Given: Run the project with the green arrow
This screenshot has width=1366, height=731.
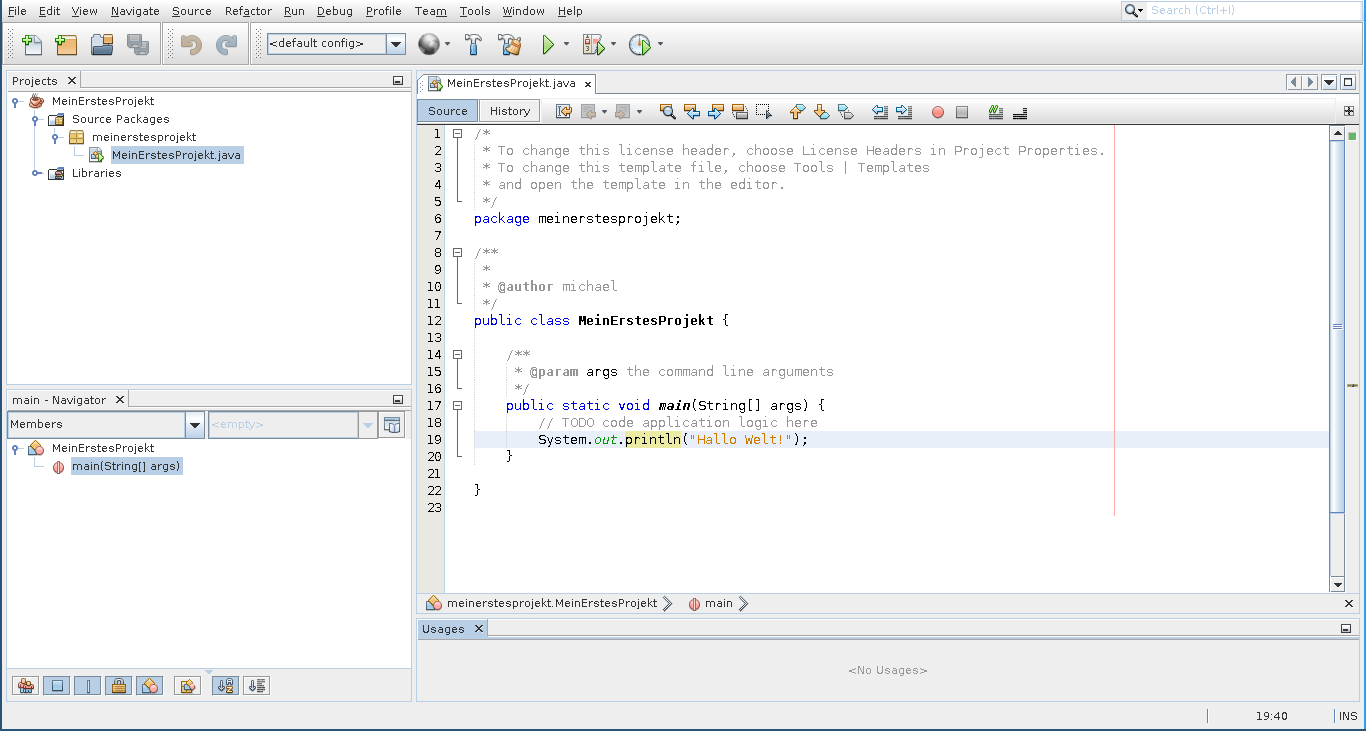Looking at the screenshot, I should point(547,45).
